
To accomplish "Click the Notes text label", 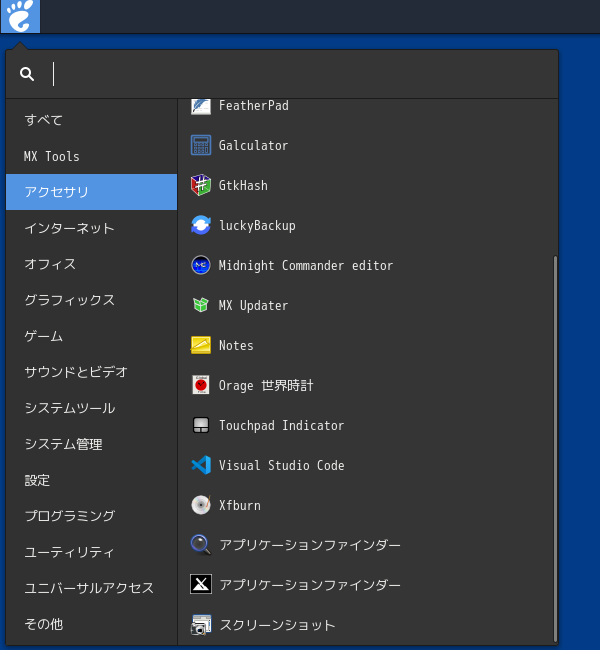I will [236, 345].
